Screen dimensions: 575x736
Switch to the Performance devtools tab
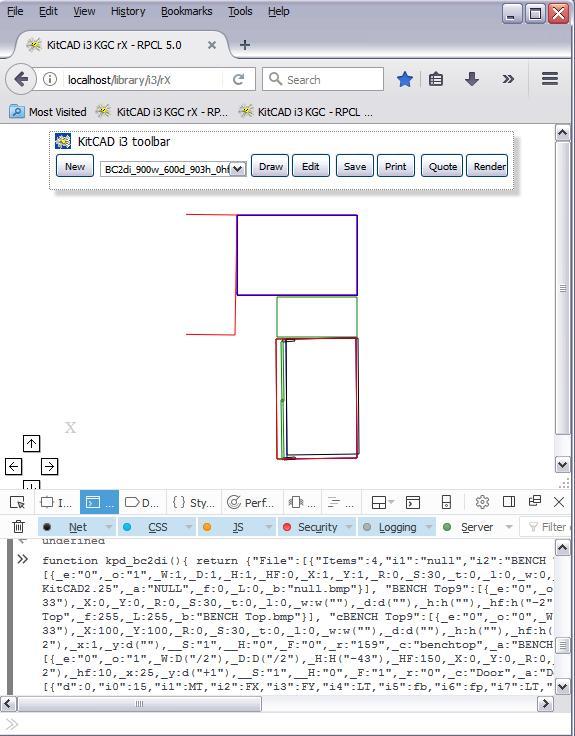251,502
